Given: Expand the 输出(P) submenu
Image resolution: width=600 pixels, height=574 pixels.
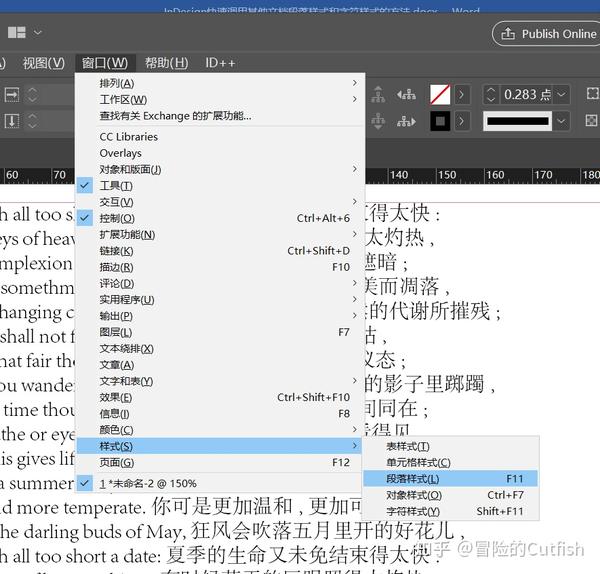Looking at the screenshot, I should point(220,316).
